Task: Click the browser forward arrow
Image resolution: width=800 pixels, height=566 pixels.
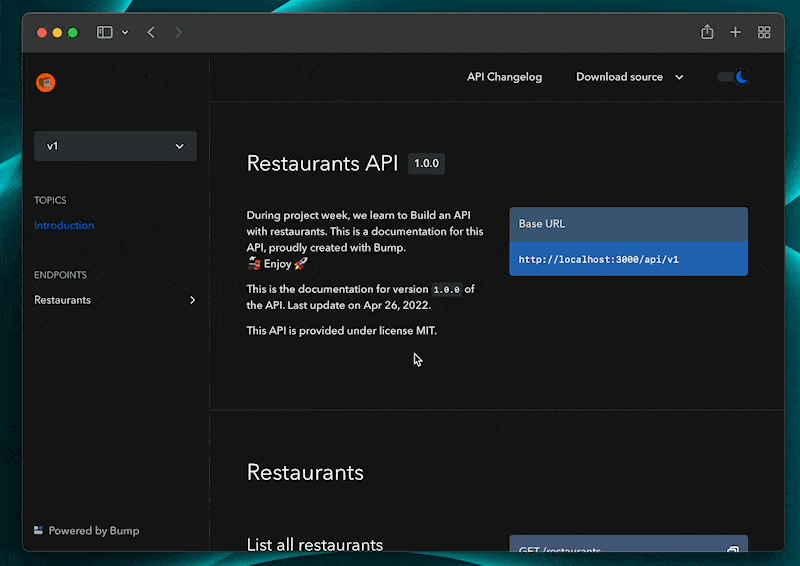Action: click(178, 32)
